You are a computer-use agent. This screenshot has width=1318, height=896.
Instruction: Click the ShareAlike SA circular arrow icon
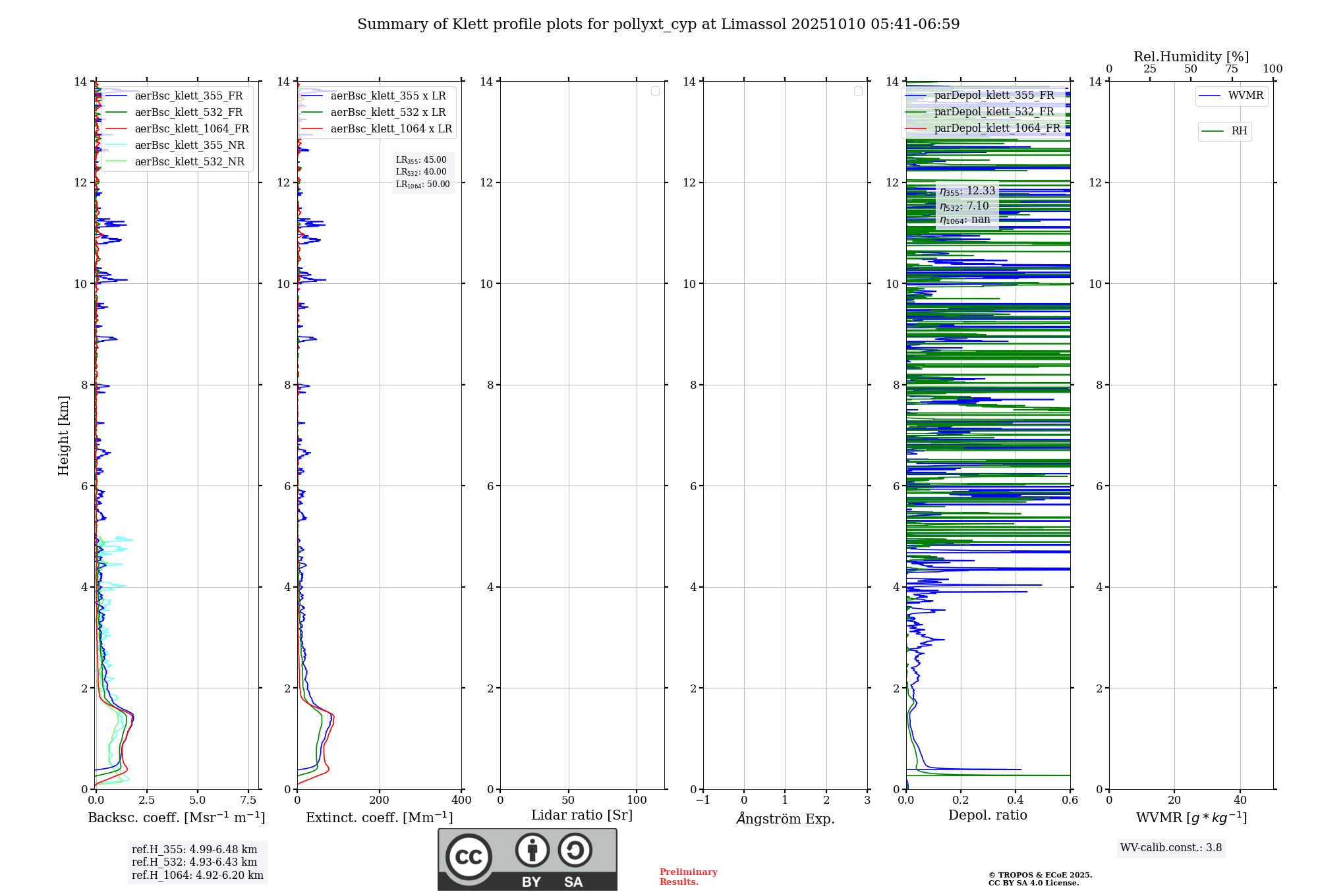coord(575,851)
